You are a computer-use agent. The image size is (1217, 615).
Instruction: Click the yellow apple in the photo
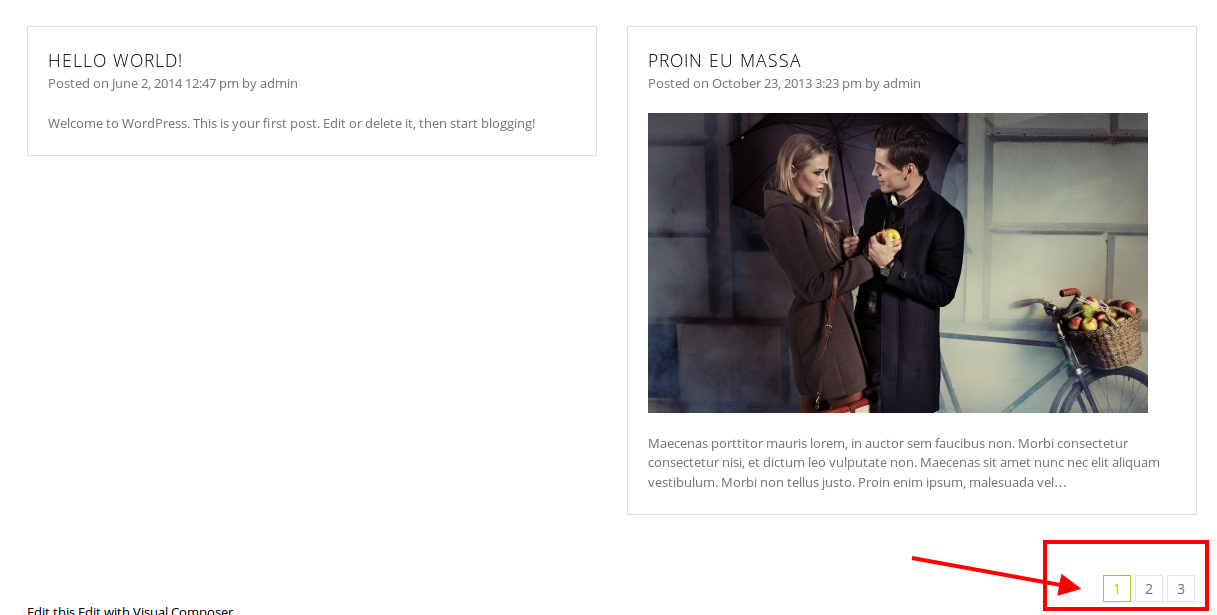coord(890,236)
